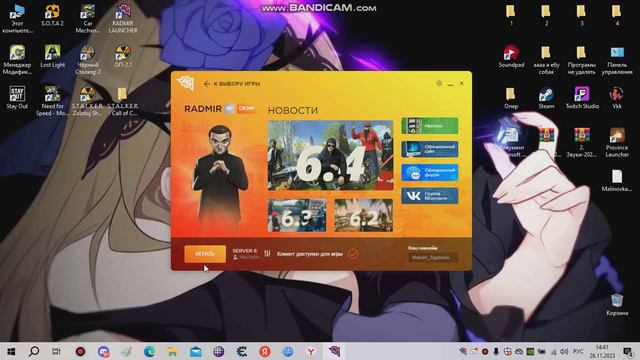
Task: Open notification center icon
Action: 628,351
